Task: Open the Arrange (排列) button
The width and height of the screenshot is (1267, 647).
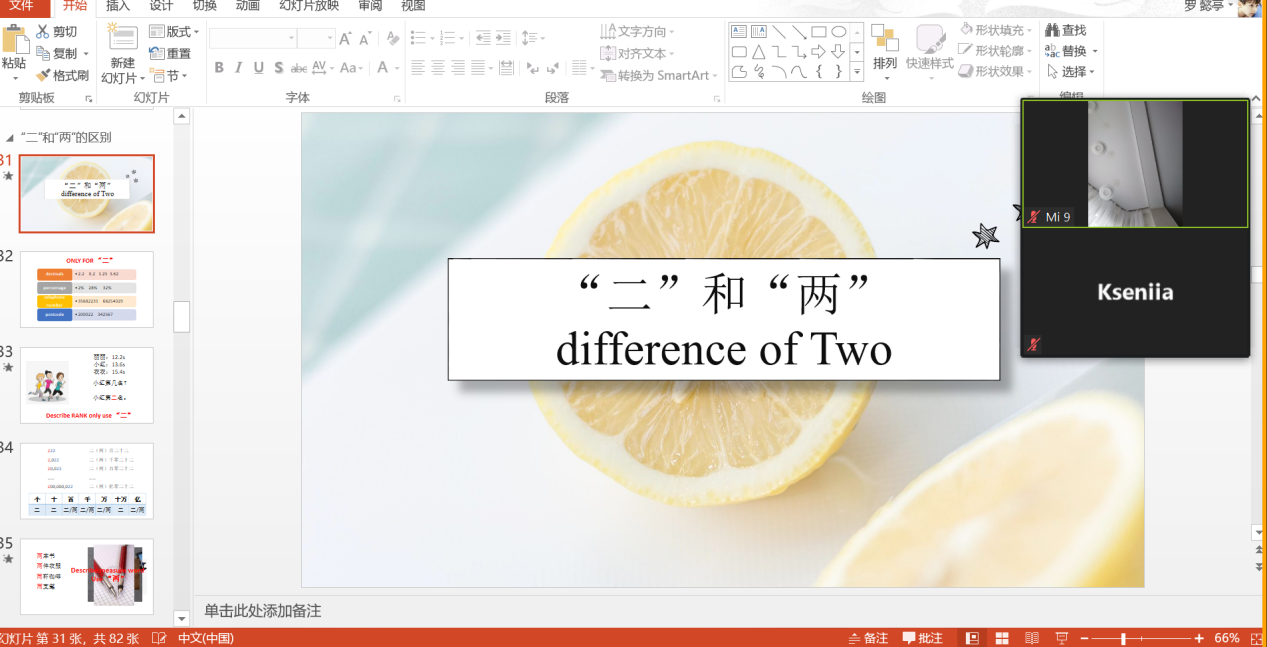Action: (885, 50)
